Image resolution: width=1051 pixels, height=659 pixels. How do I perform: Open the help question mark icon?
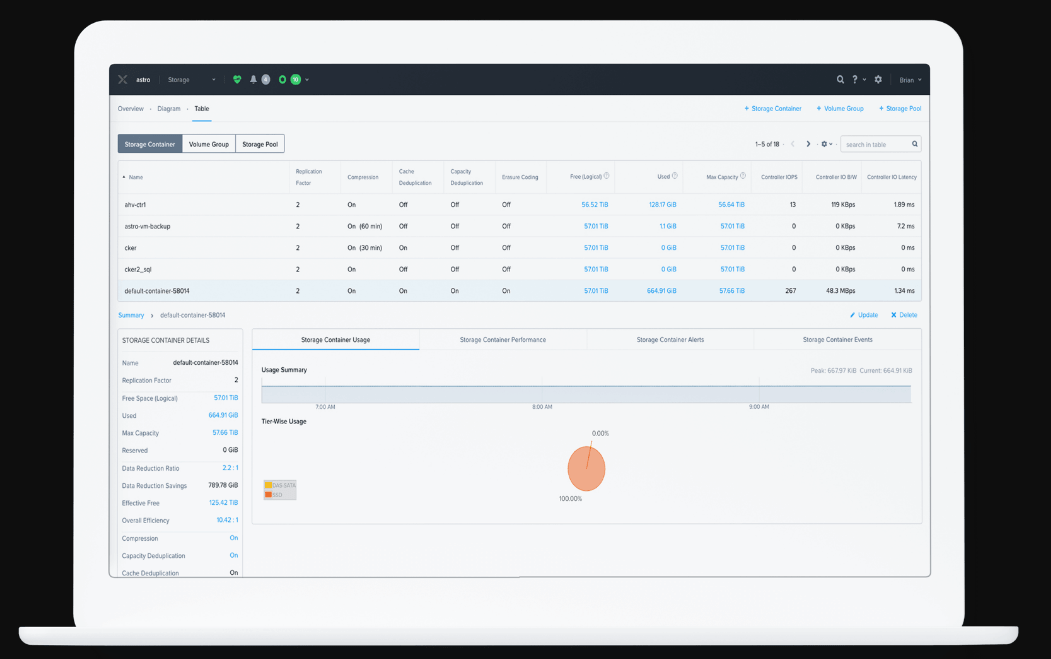coord(855,79)
